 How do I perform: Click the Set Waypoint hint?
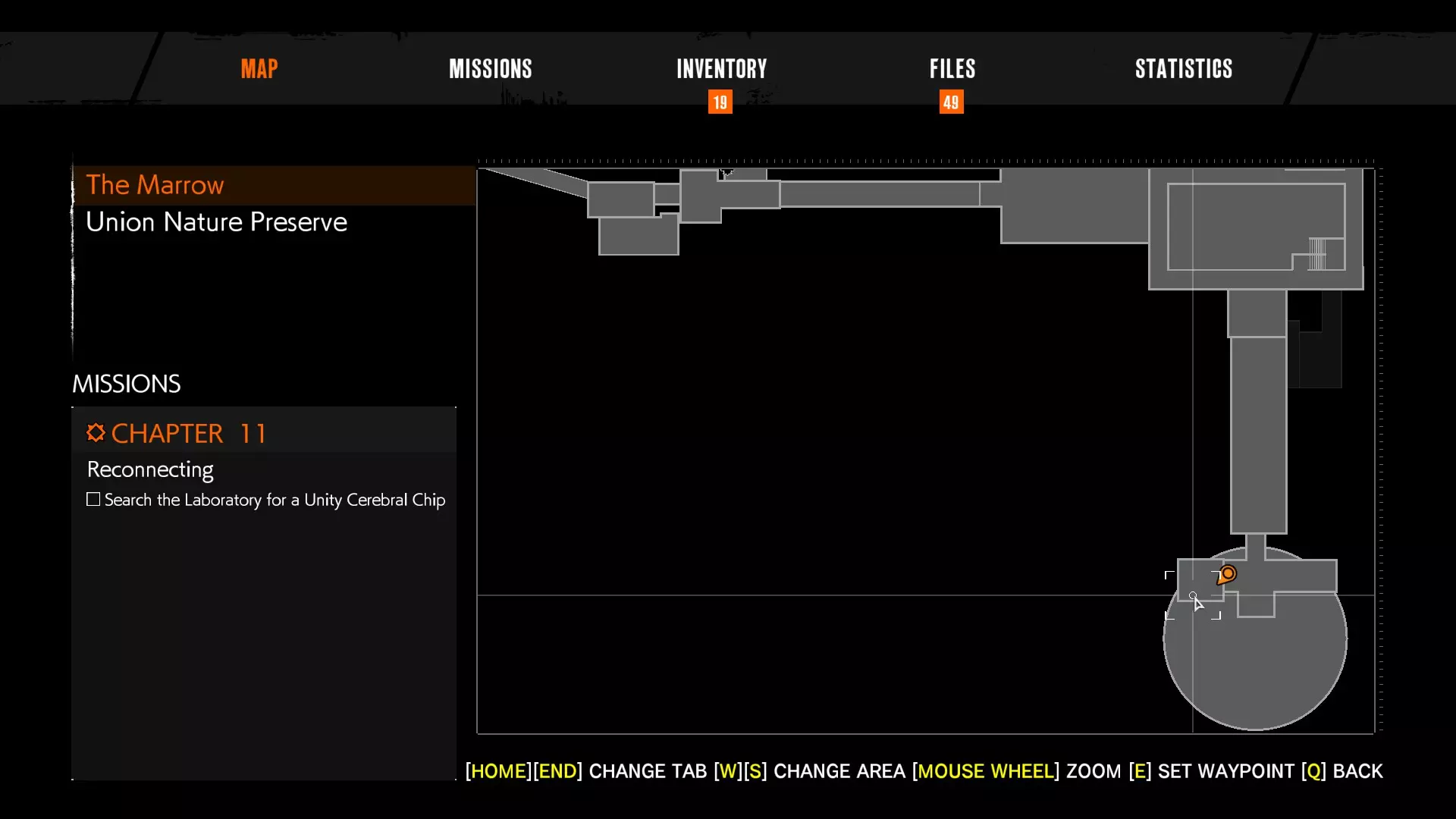1225,771
